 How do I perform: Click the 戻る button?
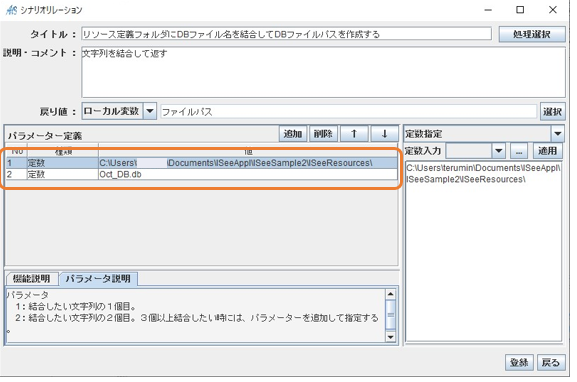click(x=551, y=362)
